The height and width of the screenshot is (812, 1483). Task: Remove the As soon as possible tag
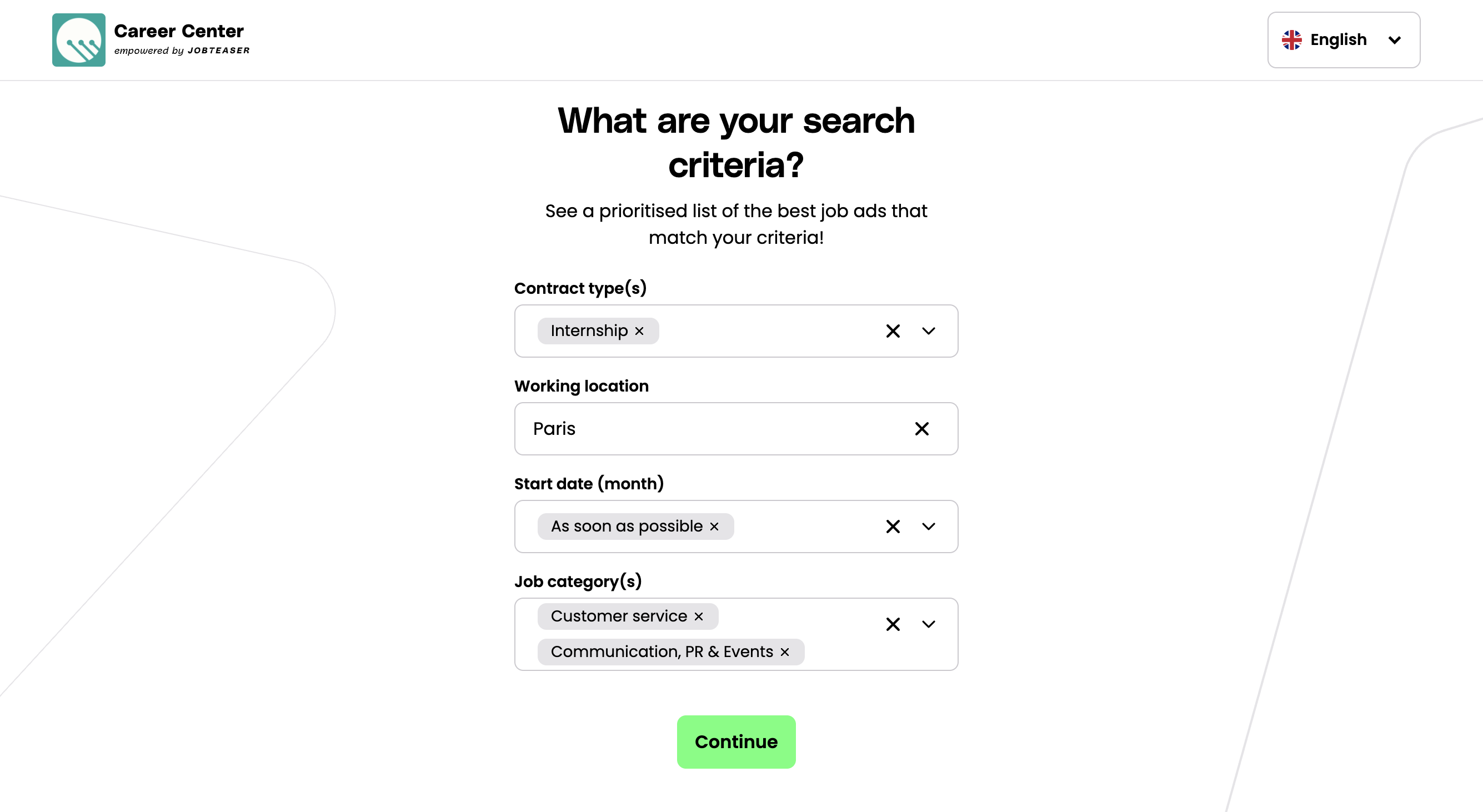pyautogui.click(x=714, y=527)
